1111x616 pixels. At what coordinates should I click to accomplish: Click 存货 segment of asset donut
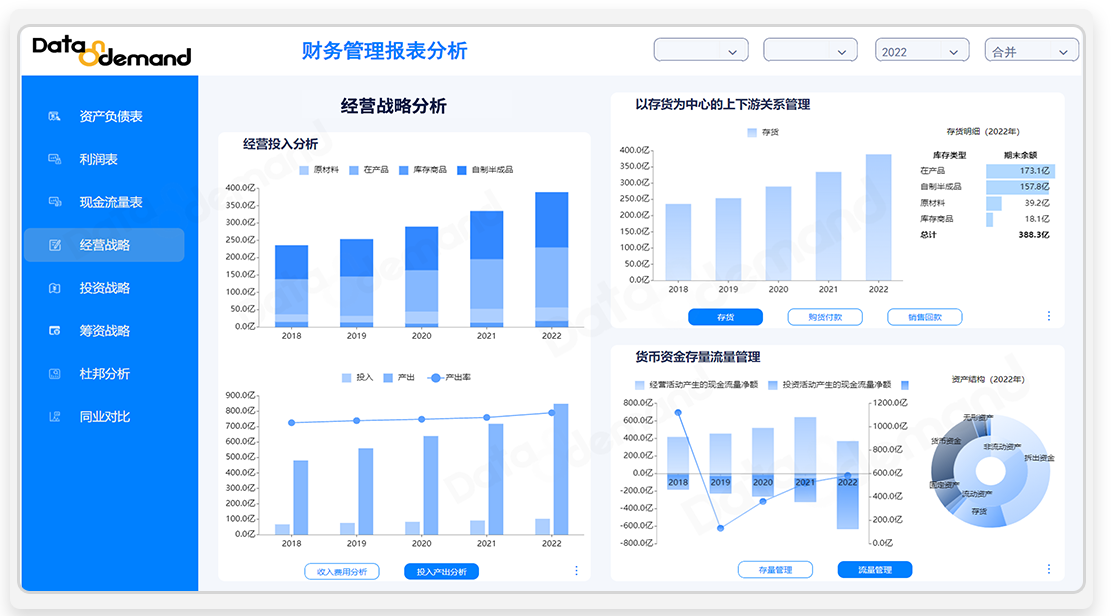pos(981,515)
